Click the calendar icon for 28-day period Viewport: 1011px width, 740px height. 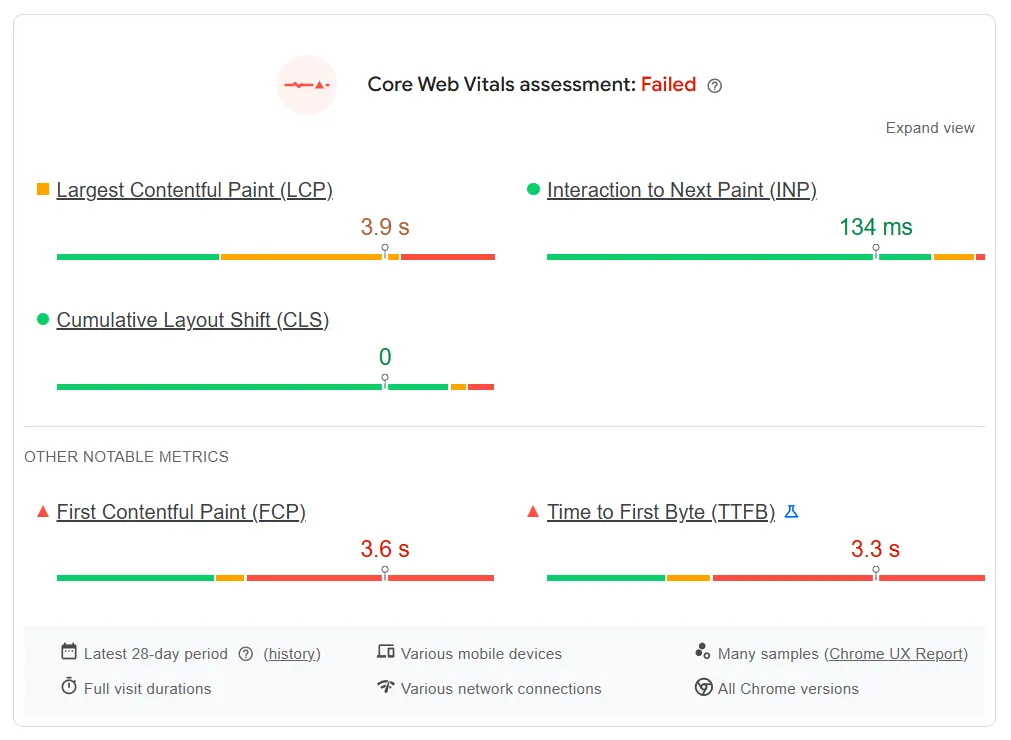[69, 652]
